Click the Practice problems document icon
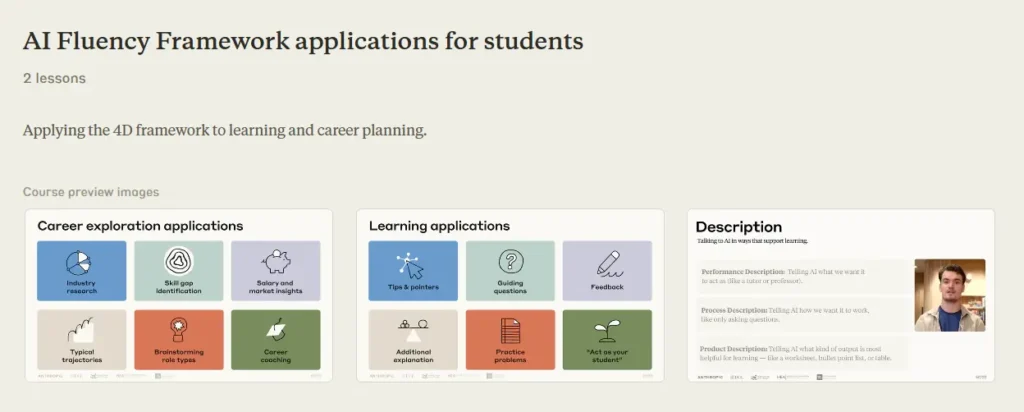The height and width of the screenshot is (412, 1024). point(510,331)
